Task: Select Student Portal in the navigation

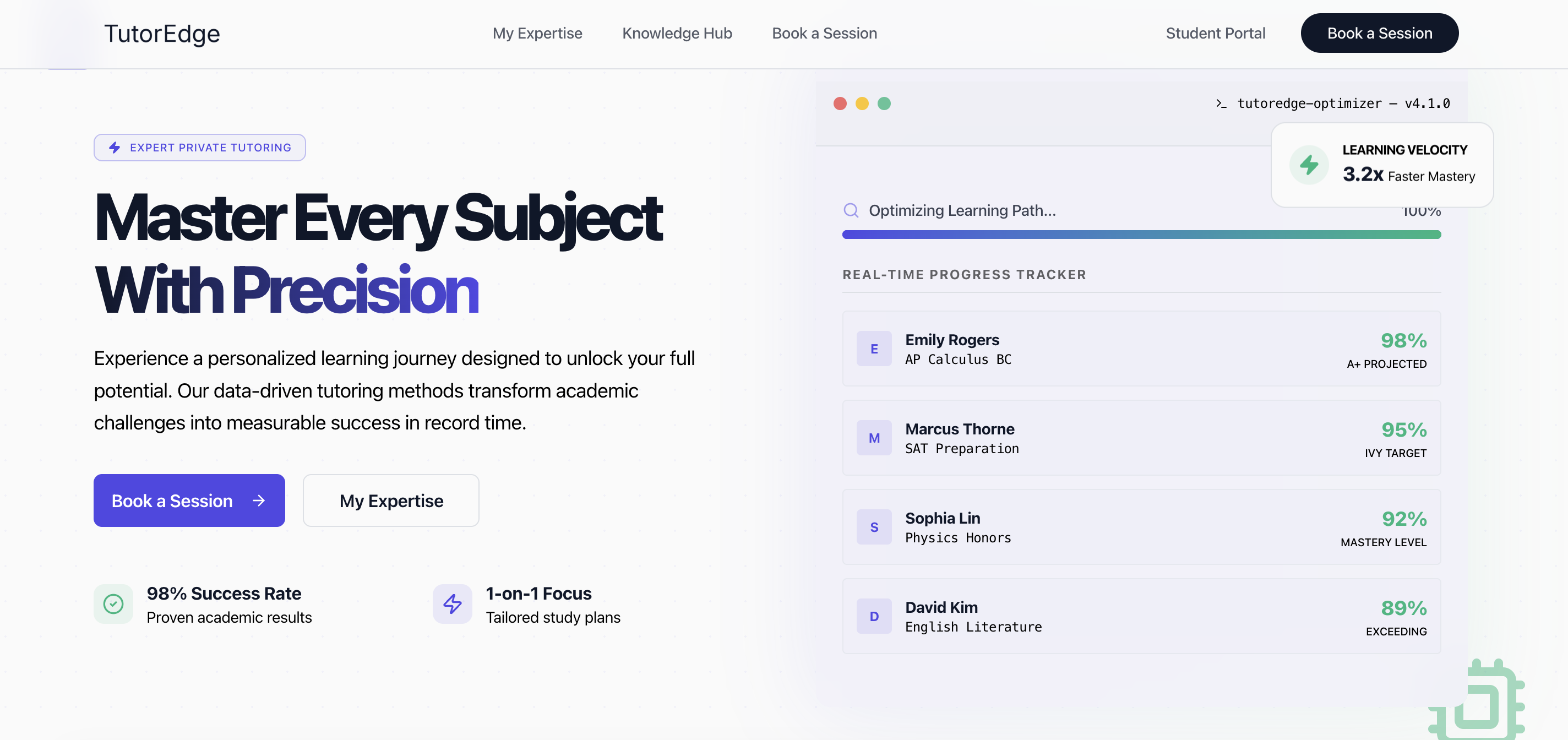Action: (1215, 33)
